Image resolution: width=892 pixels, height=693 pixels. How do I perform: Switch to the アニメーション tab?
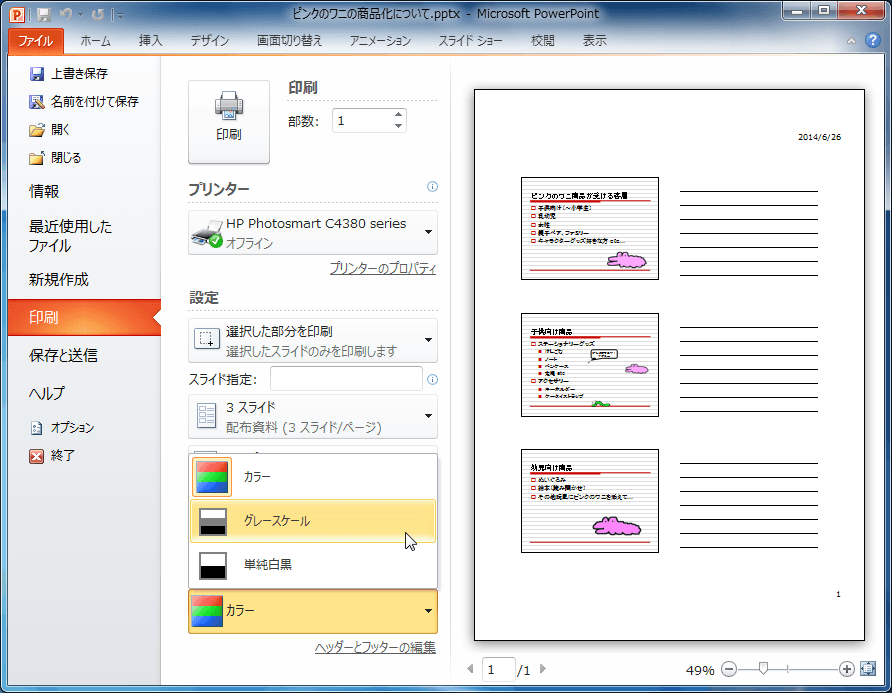[380, 41]
